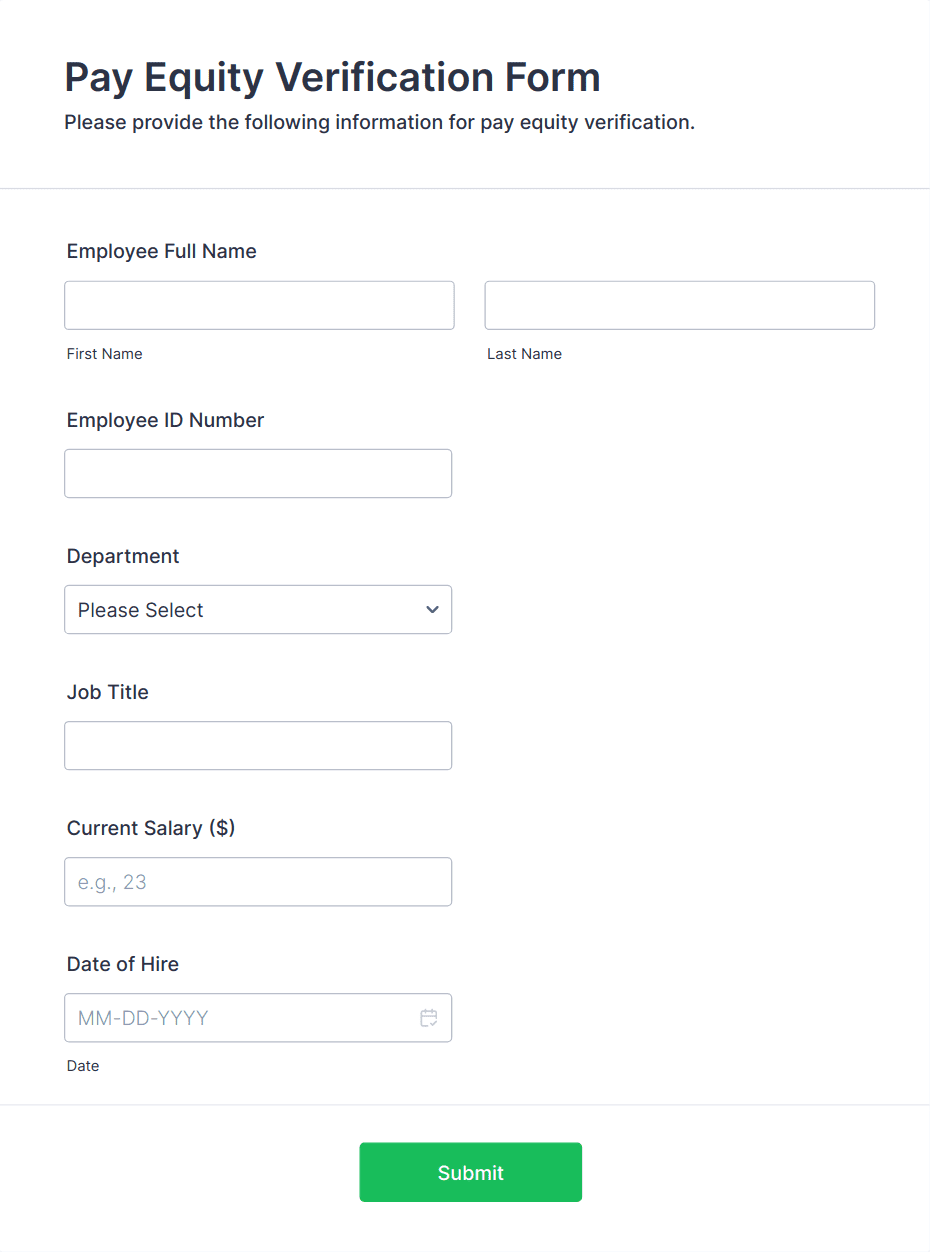Click the Department dropdown chevron arrow
930x1252 pixels.
point(432,610)
